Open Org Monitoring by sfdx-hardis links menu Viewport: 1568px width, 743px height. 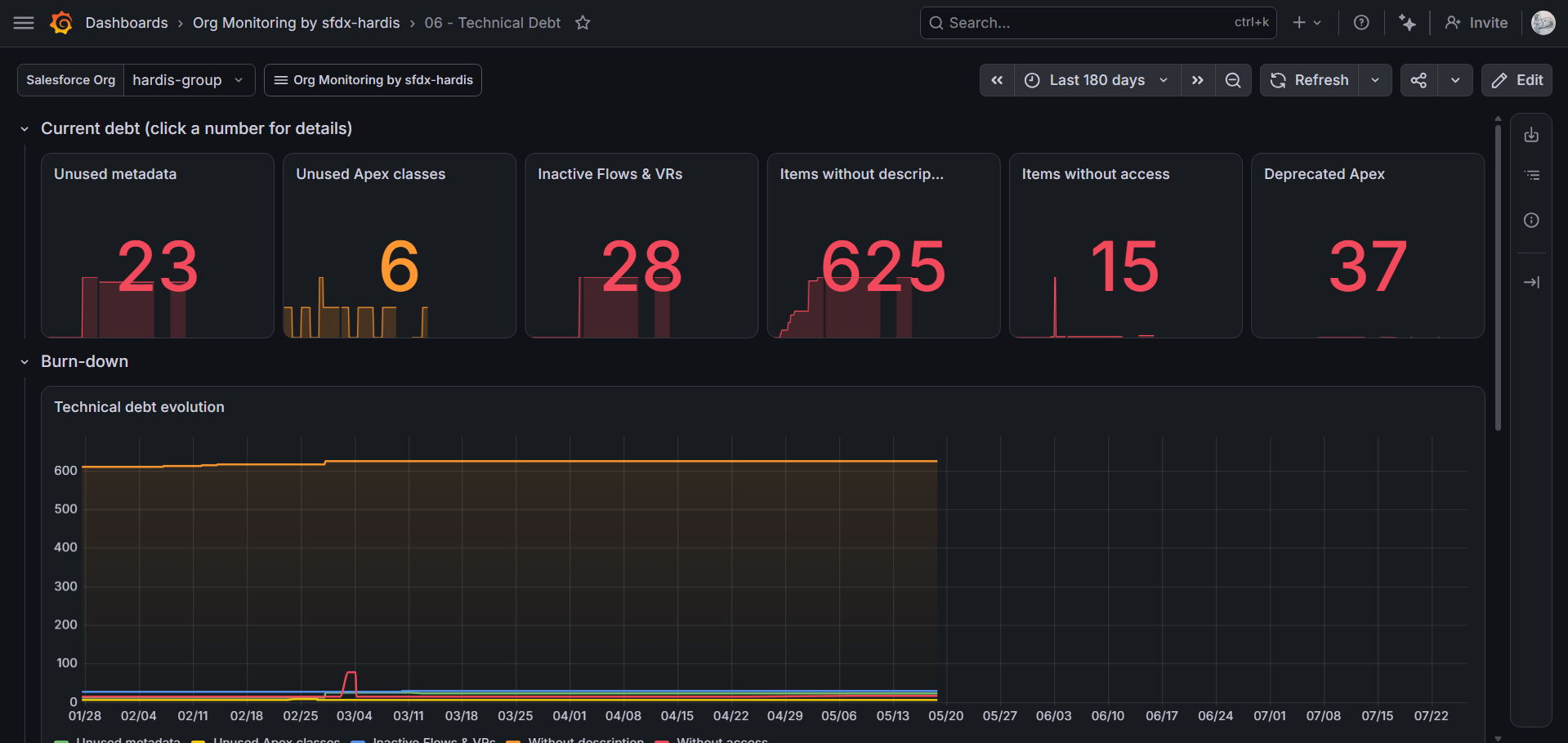point(373,80)
